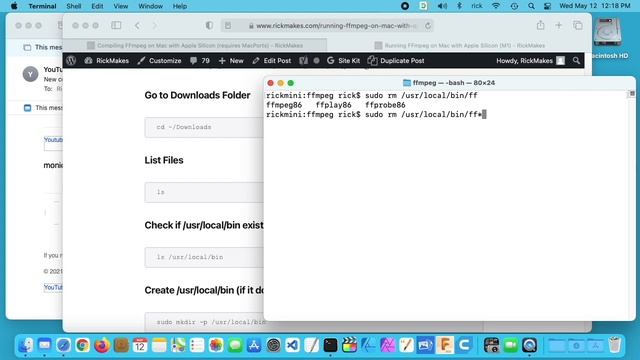The width and height of the screenshot is (640, 360).
Task: Open the Yoast SEO icon in admin bar
Action: point(303,60)
